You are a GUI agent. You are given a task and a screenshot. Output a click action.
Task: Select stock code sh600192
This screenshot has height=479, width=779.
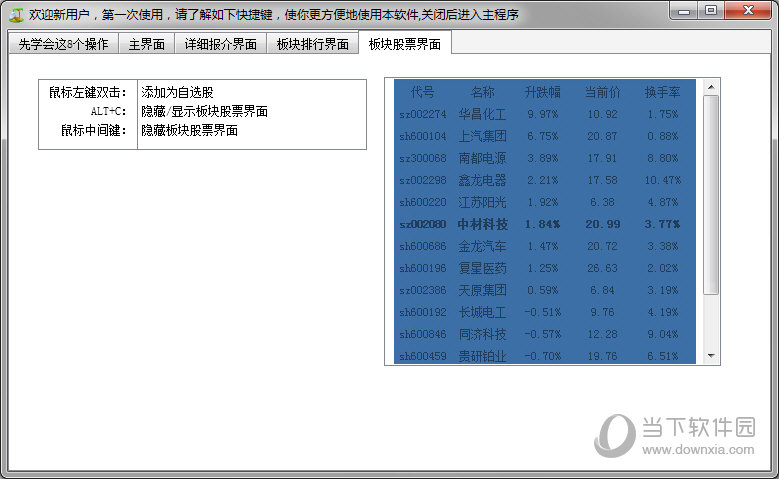click(423, 312)
